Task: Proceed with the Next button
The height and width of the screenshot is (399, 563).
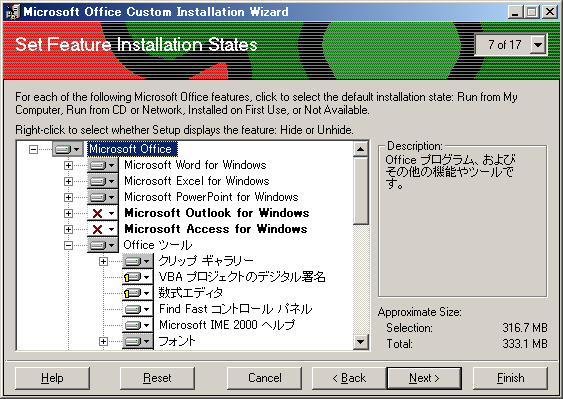Action: click(x=424, y=378)
